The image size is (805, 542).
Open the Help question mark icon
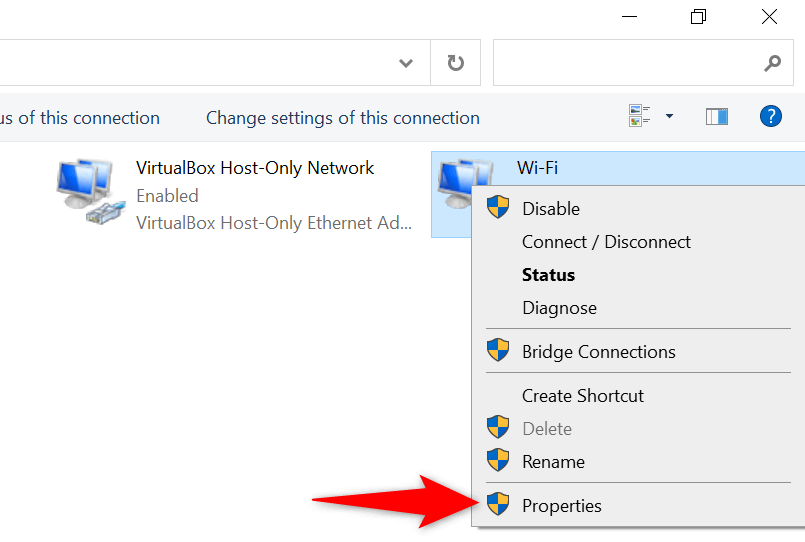(x=770, y=117)
